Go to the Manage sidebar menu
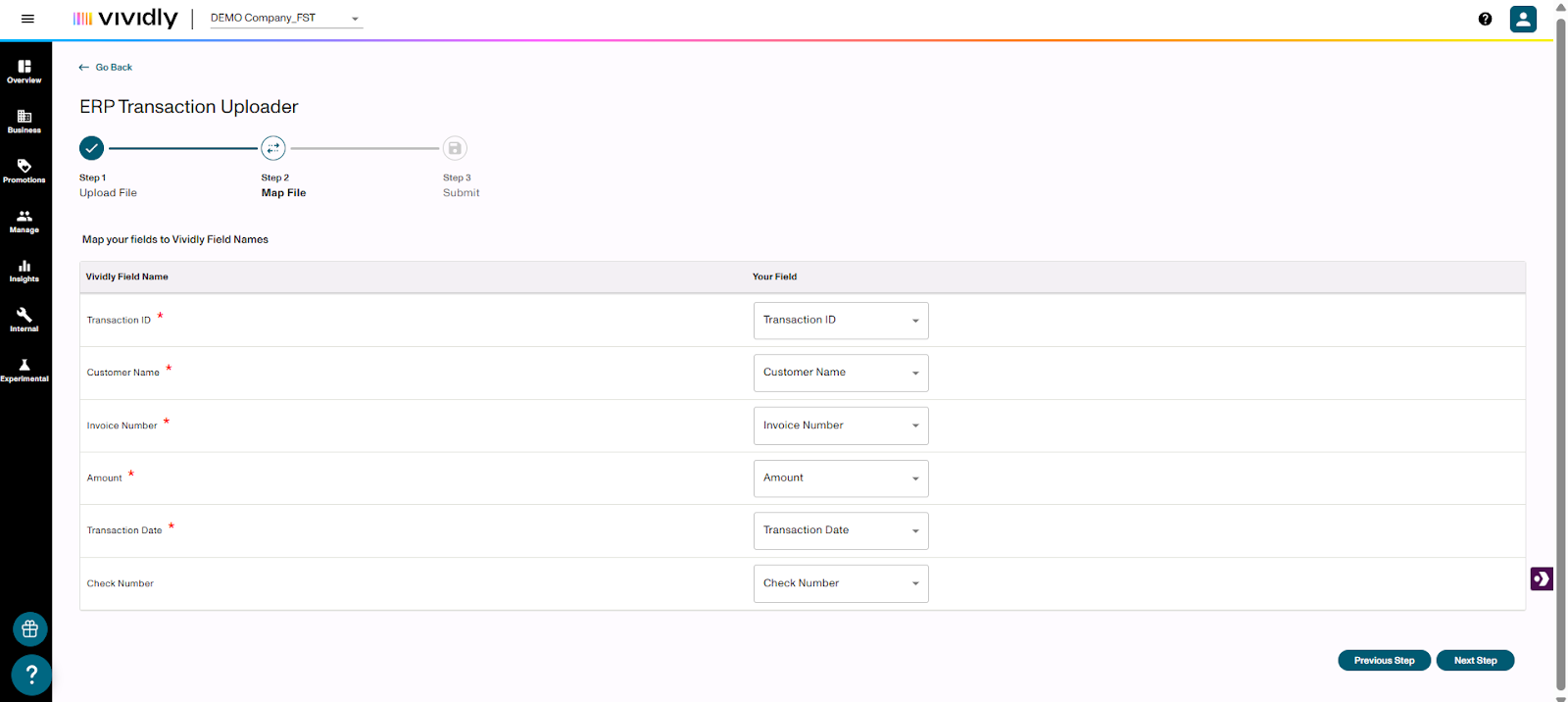The height and width of the screenshot is (702, 1568). pos(24,221)
